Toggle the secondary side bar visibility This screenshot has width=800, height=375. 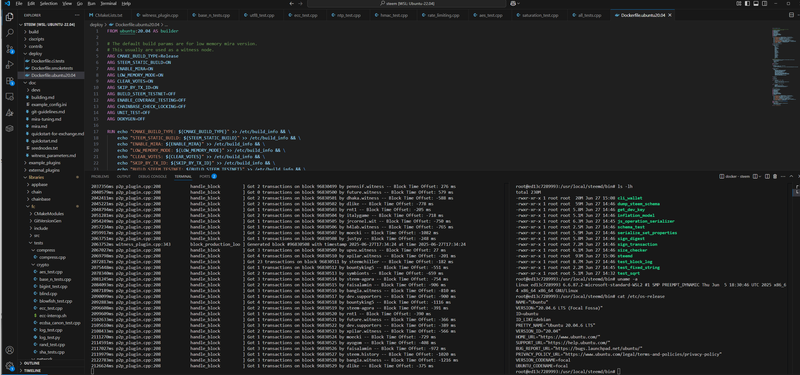pyautogui.click(x=764, y=3)
